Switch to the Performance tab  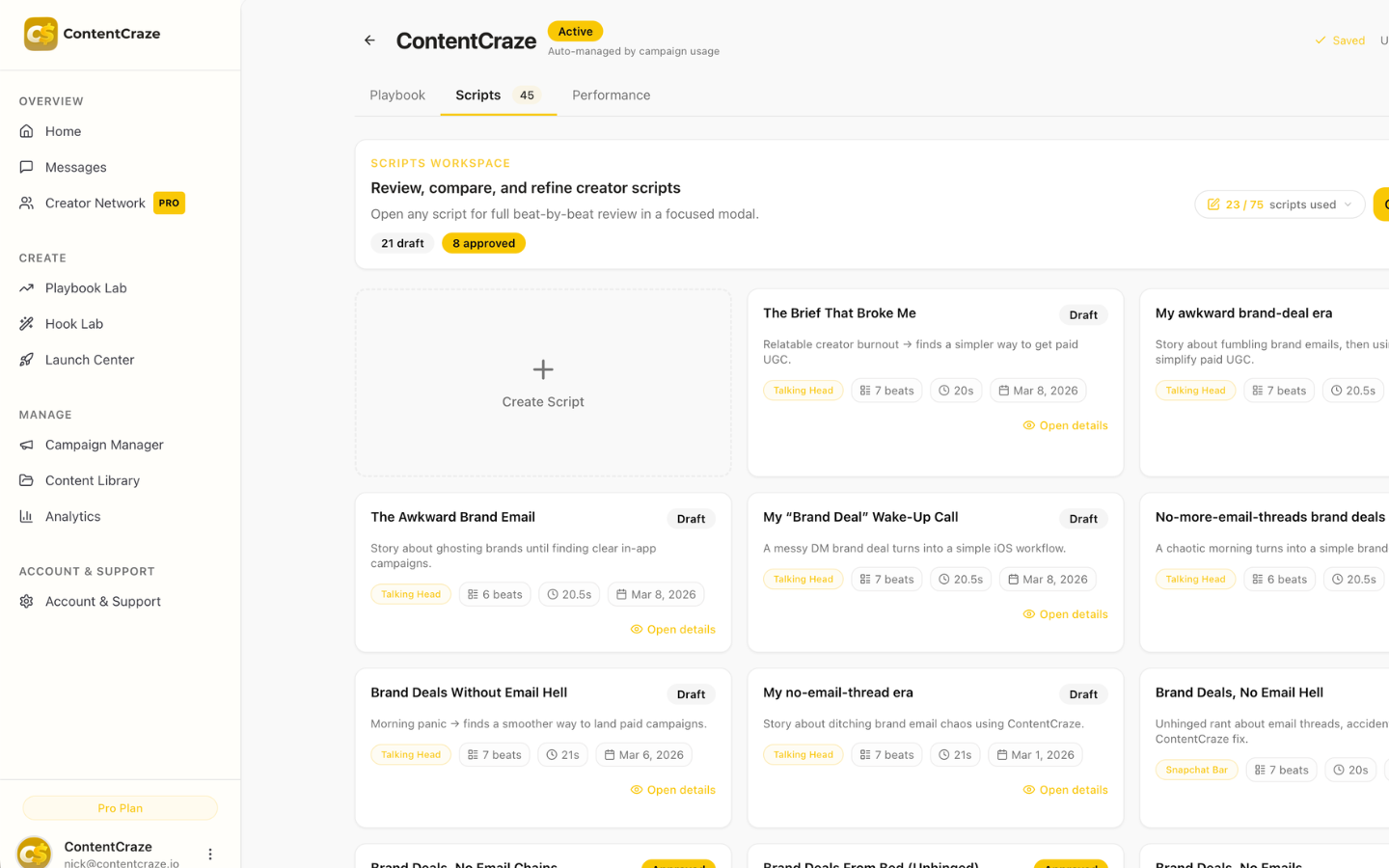coord(611,95)
